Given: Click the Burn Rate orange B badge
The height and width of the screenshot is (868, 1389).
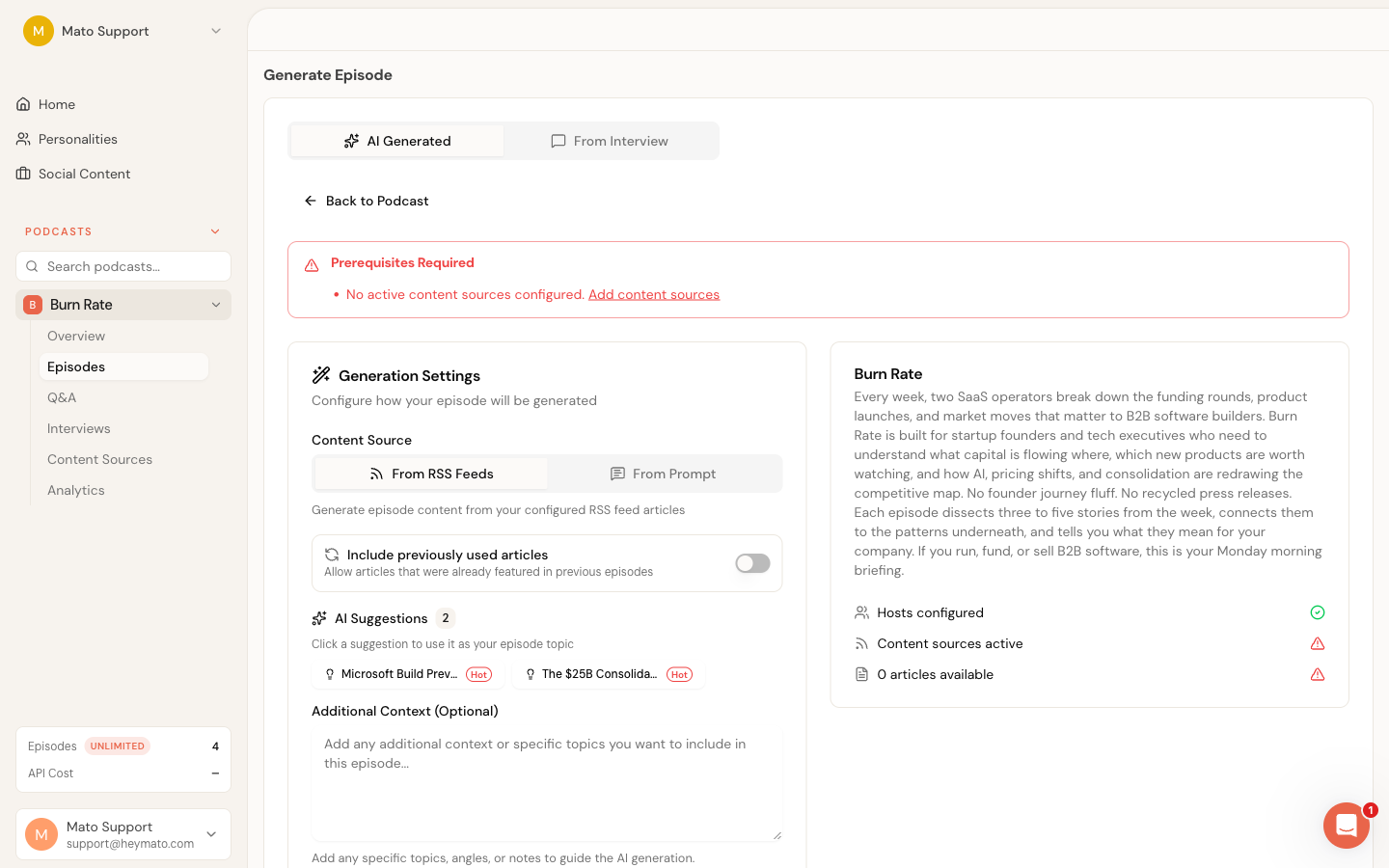Looking at the screenshot, I should [x=33, y=305].
